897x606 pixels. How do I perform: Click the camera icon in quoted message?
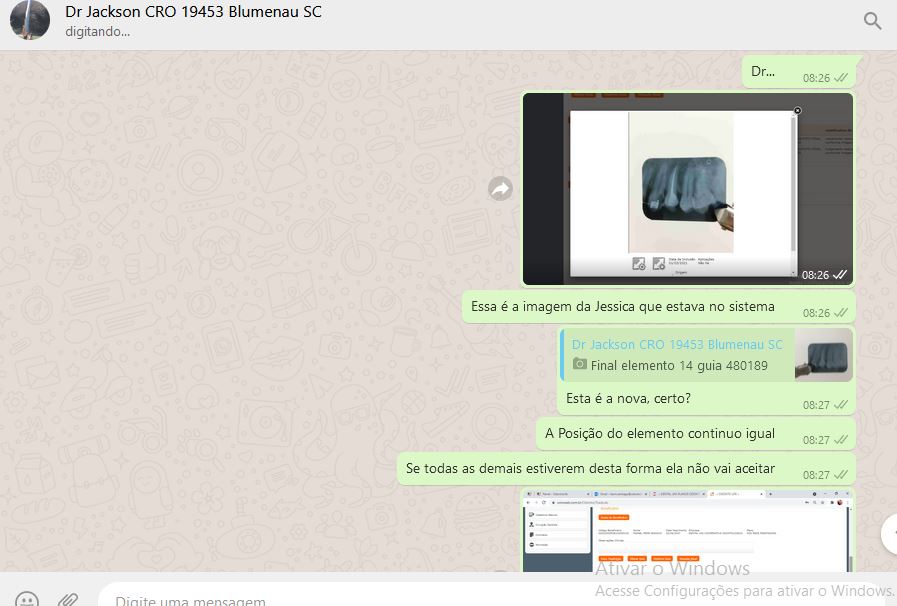580,364
